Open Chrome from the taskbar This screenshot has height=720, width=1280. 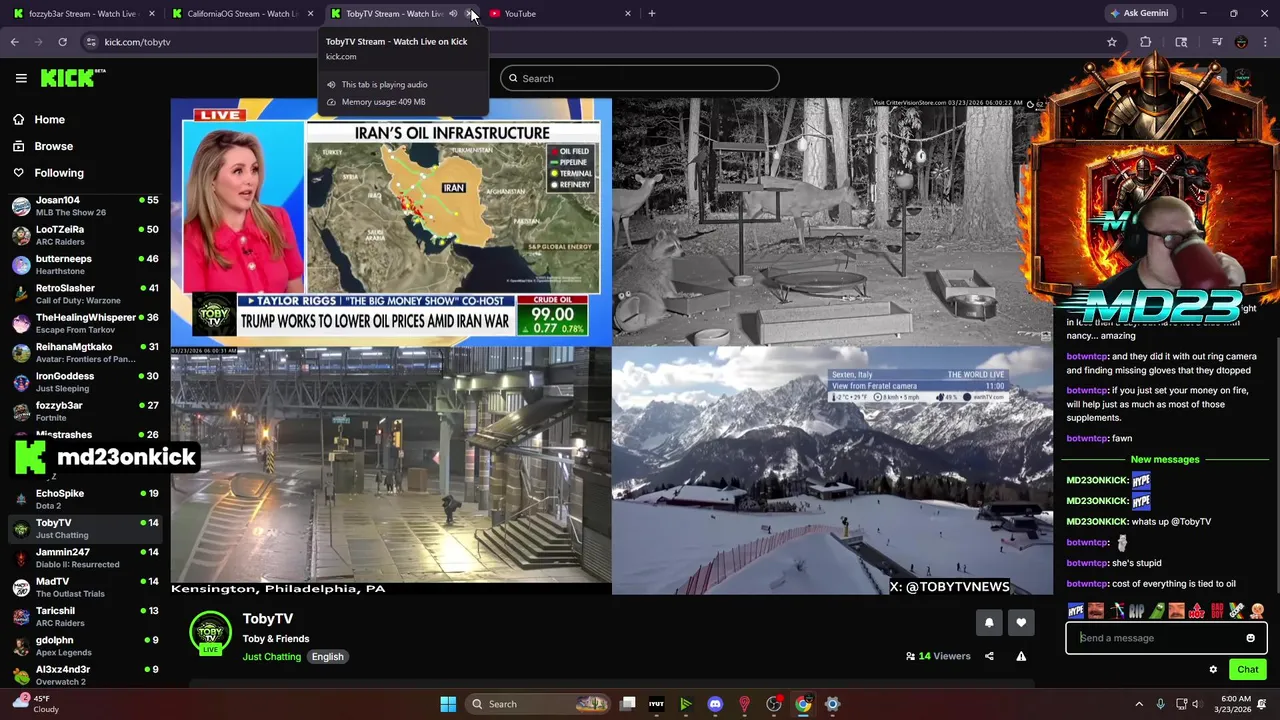tap(803, 704)
